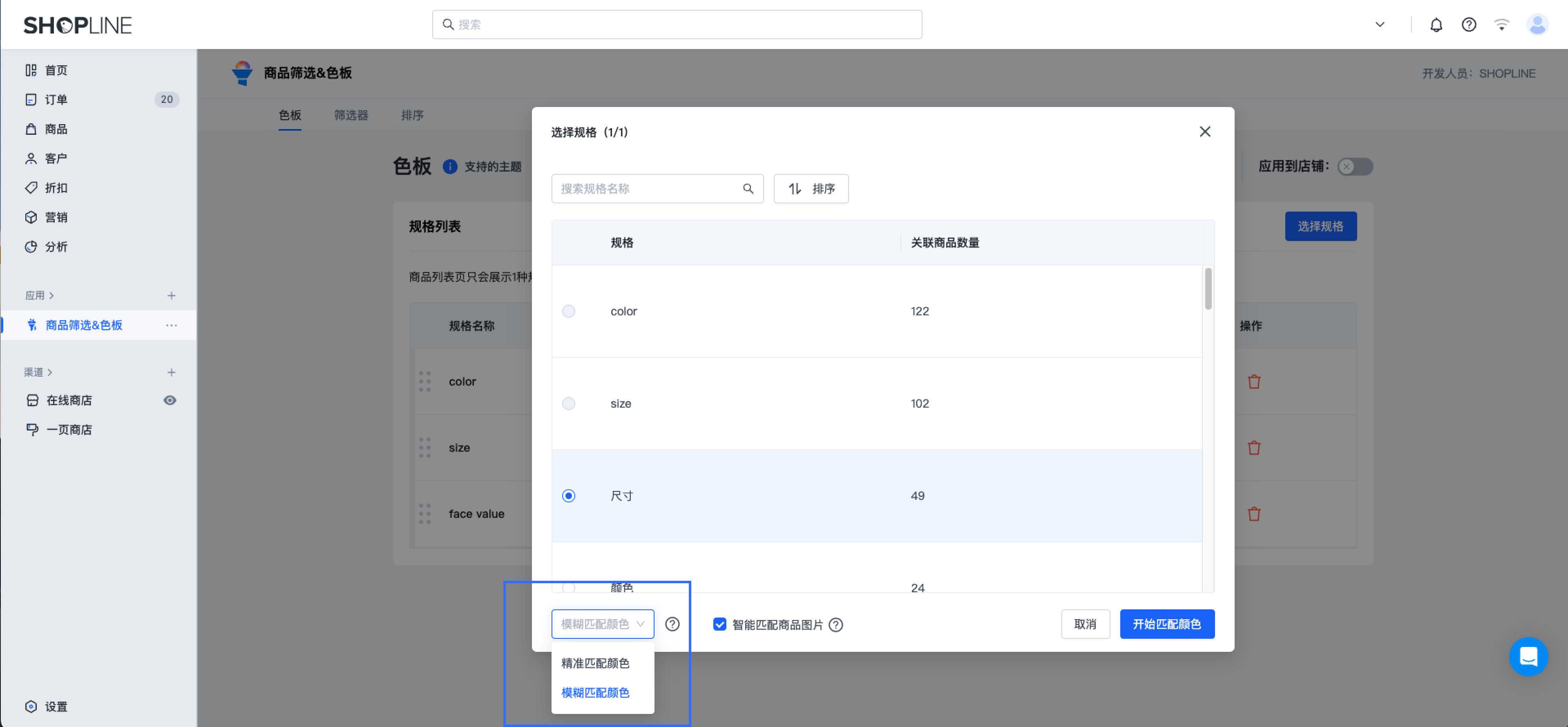Open the notifications bell
1568x727 pixels.
click(x=1436, y=25)
